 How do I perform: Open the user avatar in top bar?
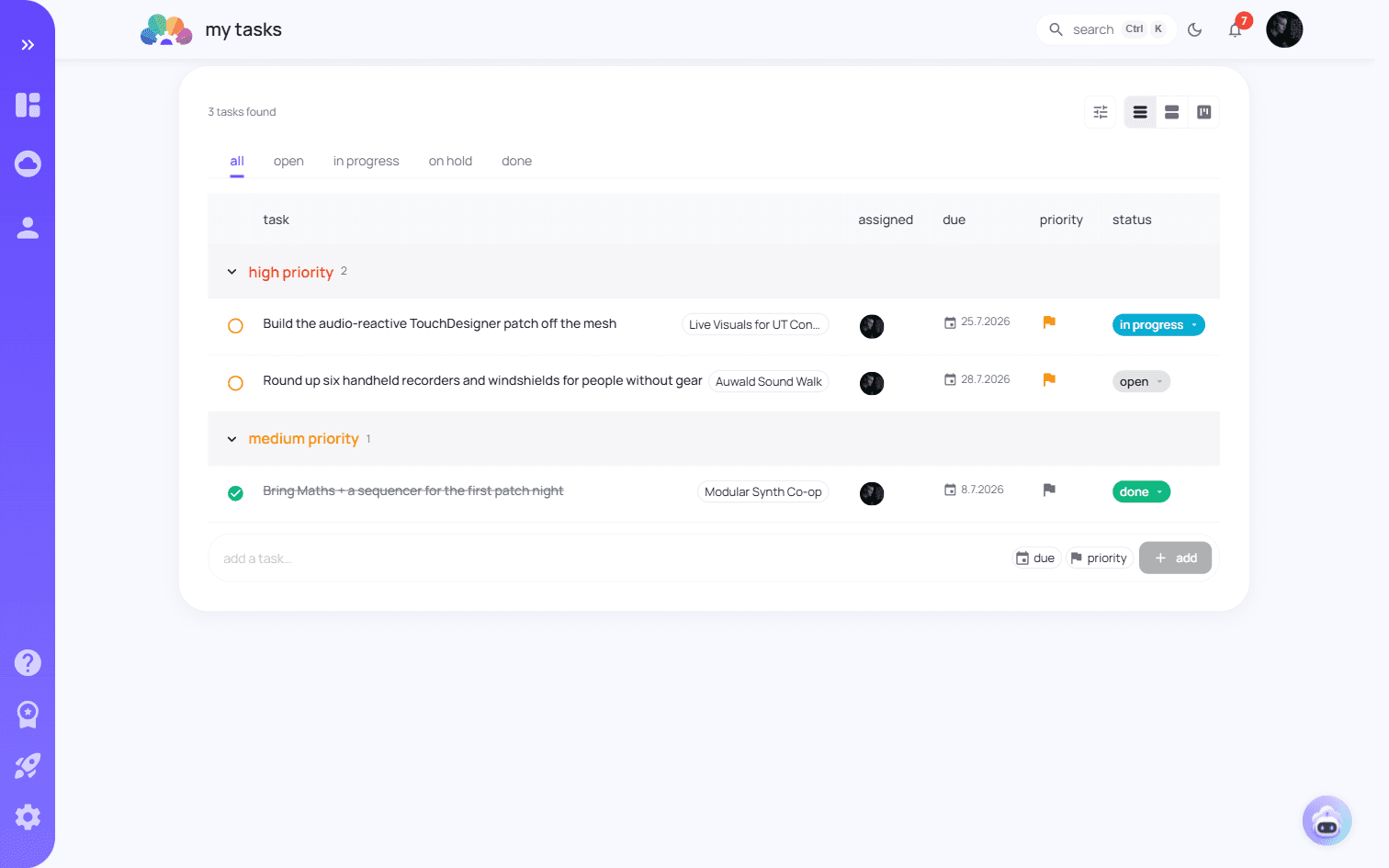1284,29
